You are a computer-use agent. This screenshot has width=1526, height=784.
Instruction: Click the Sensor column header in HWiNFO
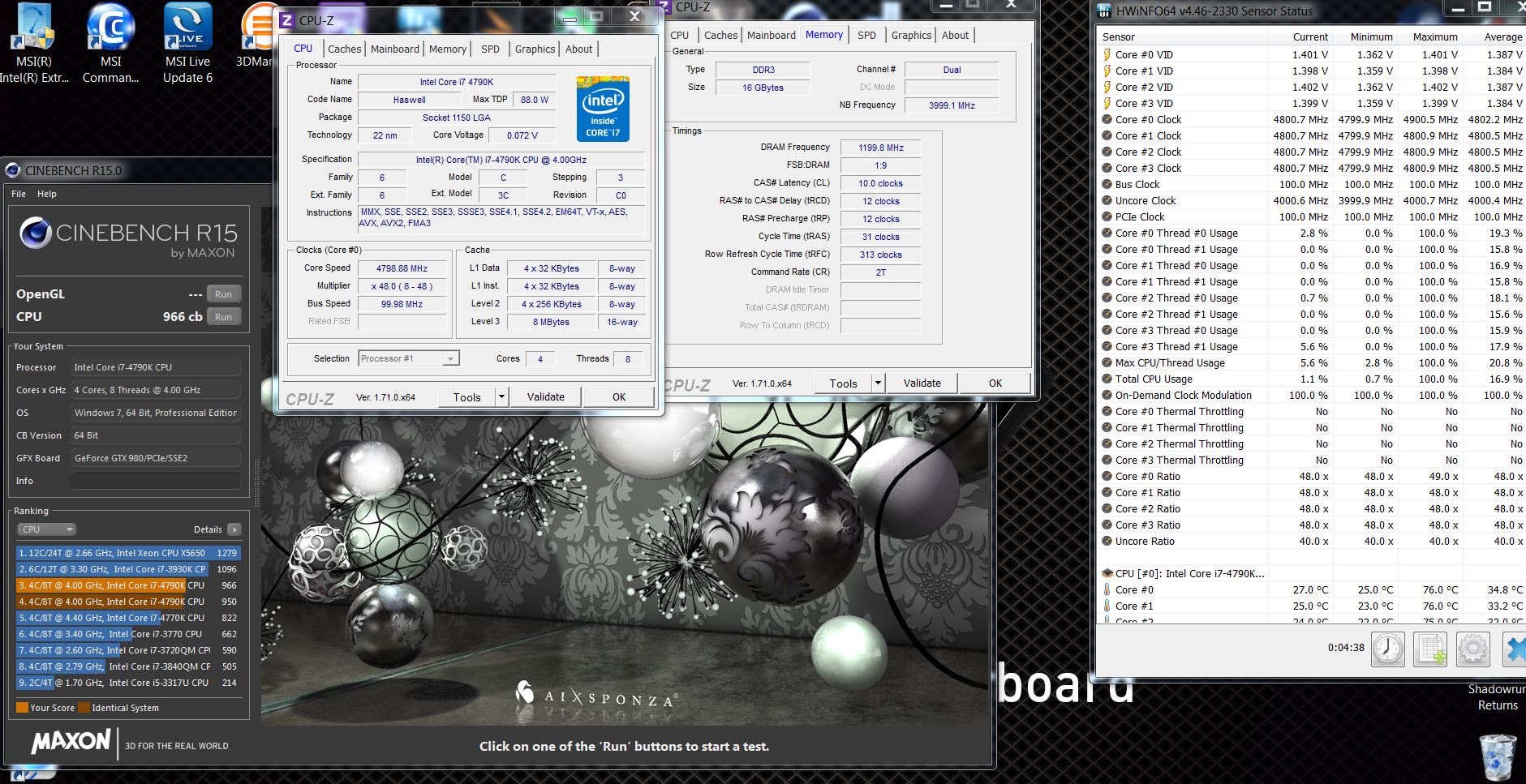[x=1180, y=36]
